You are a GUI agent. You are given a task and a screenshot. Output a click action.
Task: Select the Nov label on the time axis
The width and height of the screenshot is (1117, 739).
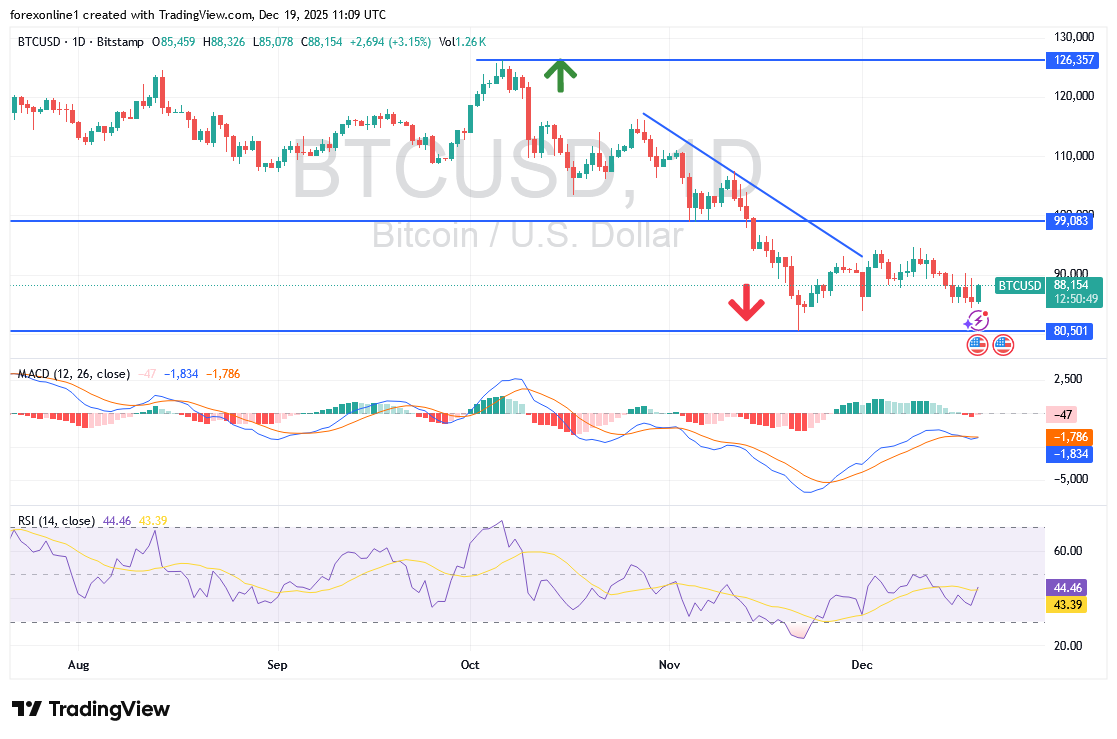pyautogui.click(x=668, y=665)
